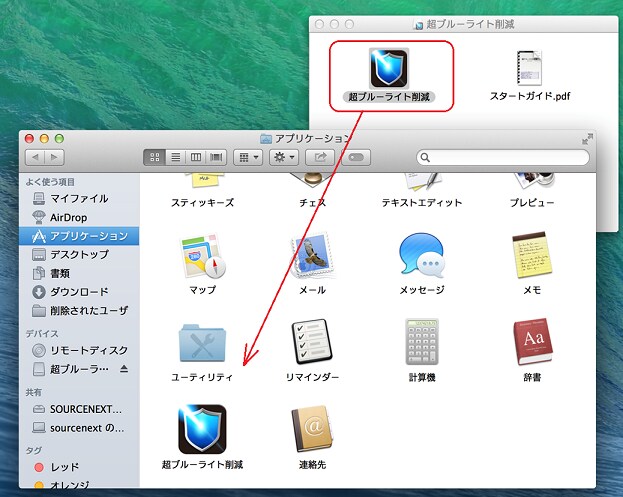Zoom the アプリケーション window with green button
The width and height of the screenshot is (623, 497).
[59, 139]
